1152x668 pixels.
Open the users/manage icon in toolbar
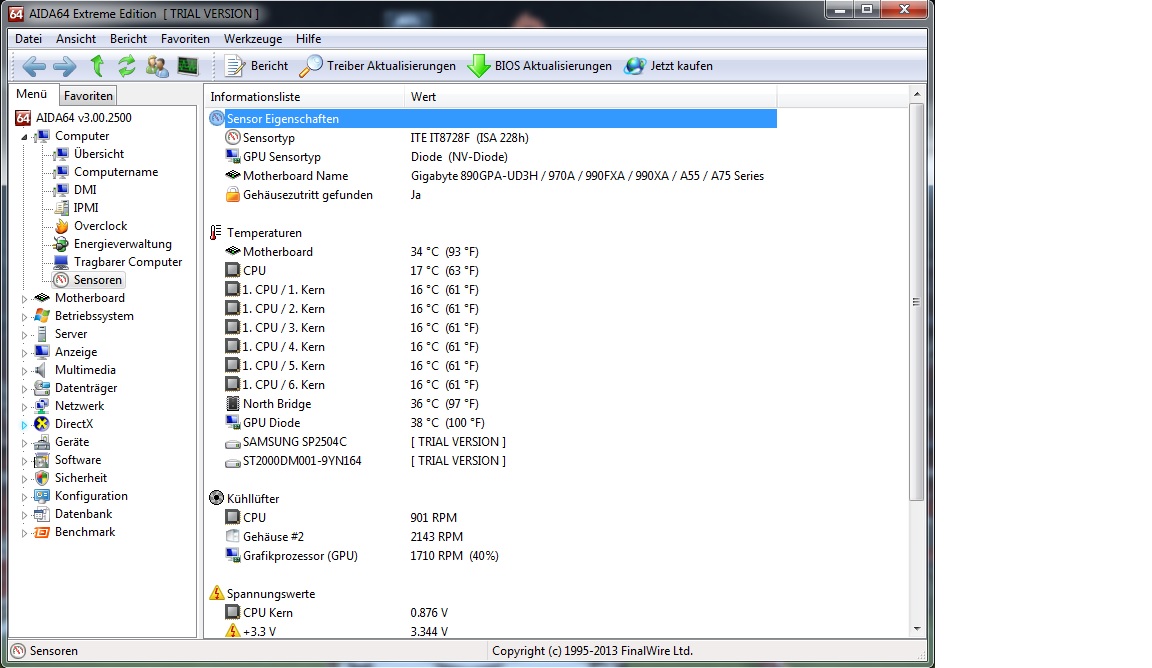point(156,66)
